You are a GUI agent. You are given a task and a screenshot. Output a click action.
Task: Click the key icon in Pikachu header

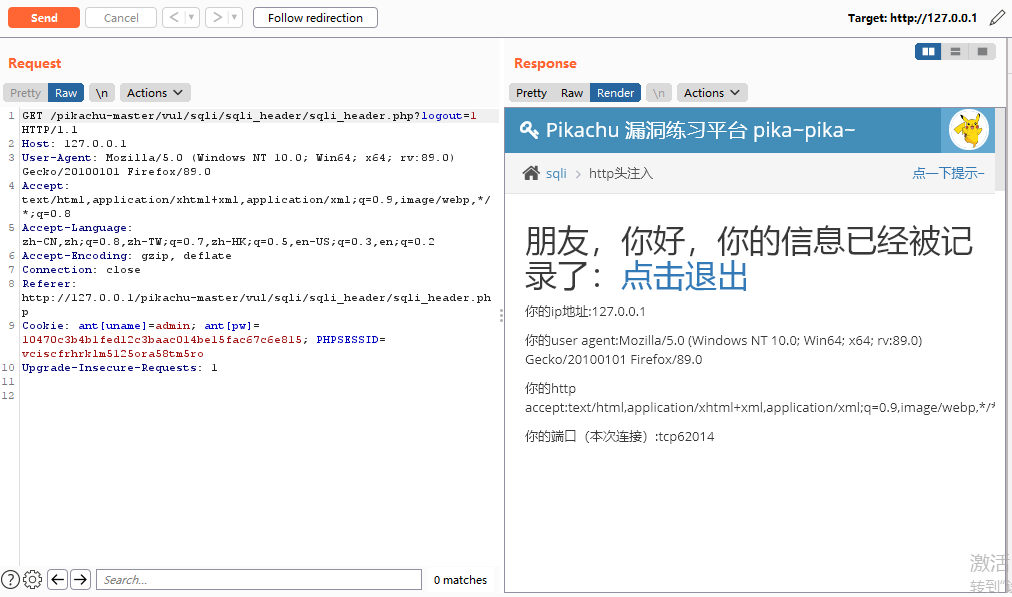529,130
